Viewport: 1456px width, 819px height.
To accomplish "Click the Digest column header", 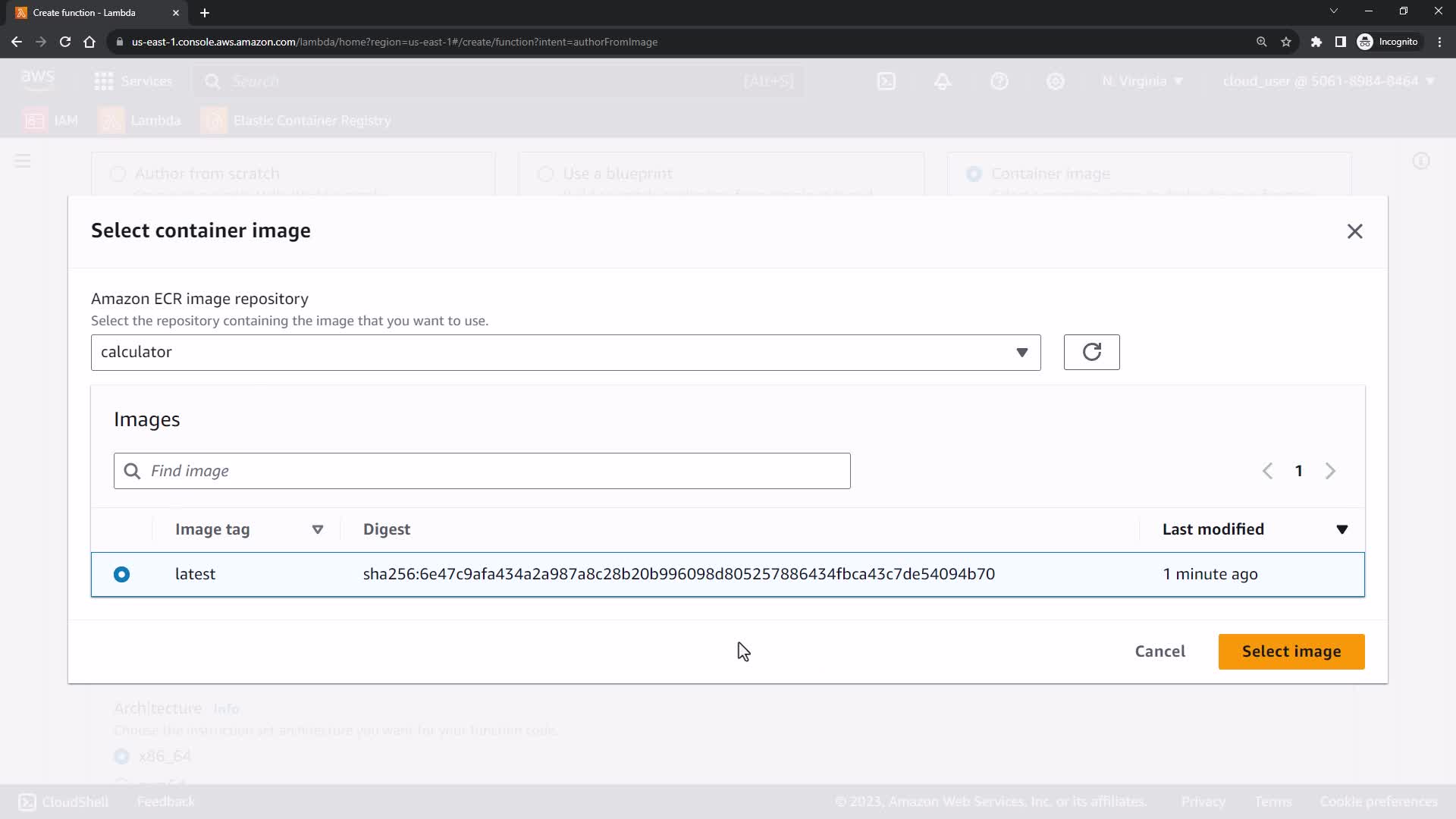I will [x=387, y=529].
